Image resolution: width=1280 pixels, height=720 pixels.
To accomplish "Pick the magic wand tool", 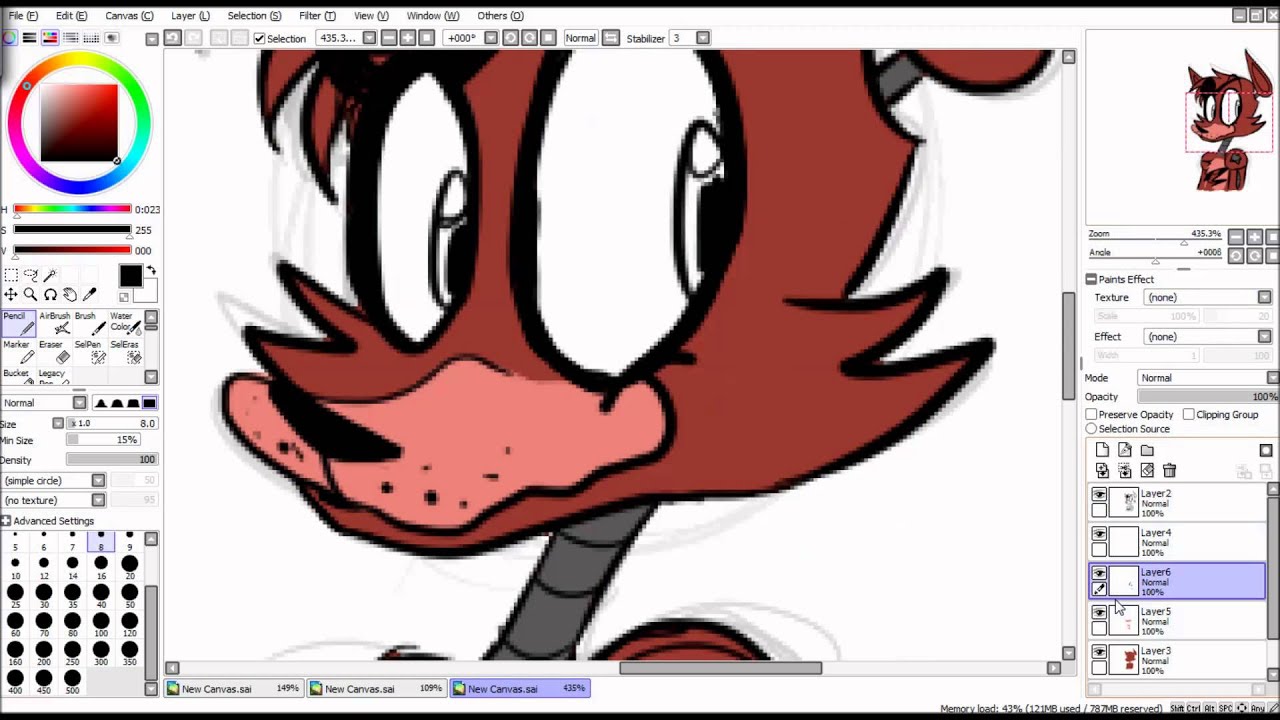I will coord(50,275).
